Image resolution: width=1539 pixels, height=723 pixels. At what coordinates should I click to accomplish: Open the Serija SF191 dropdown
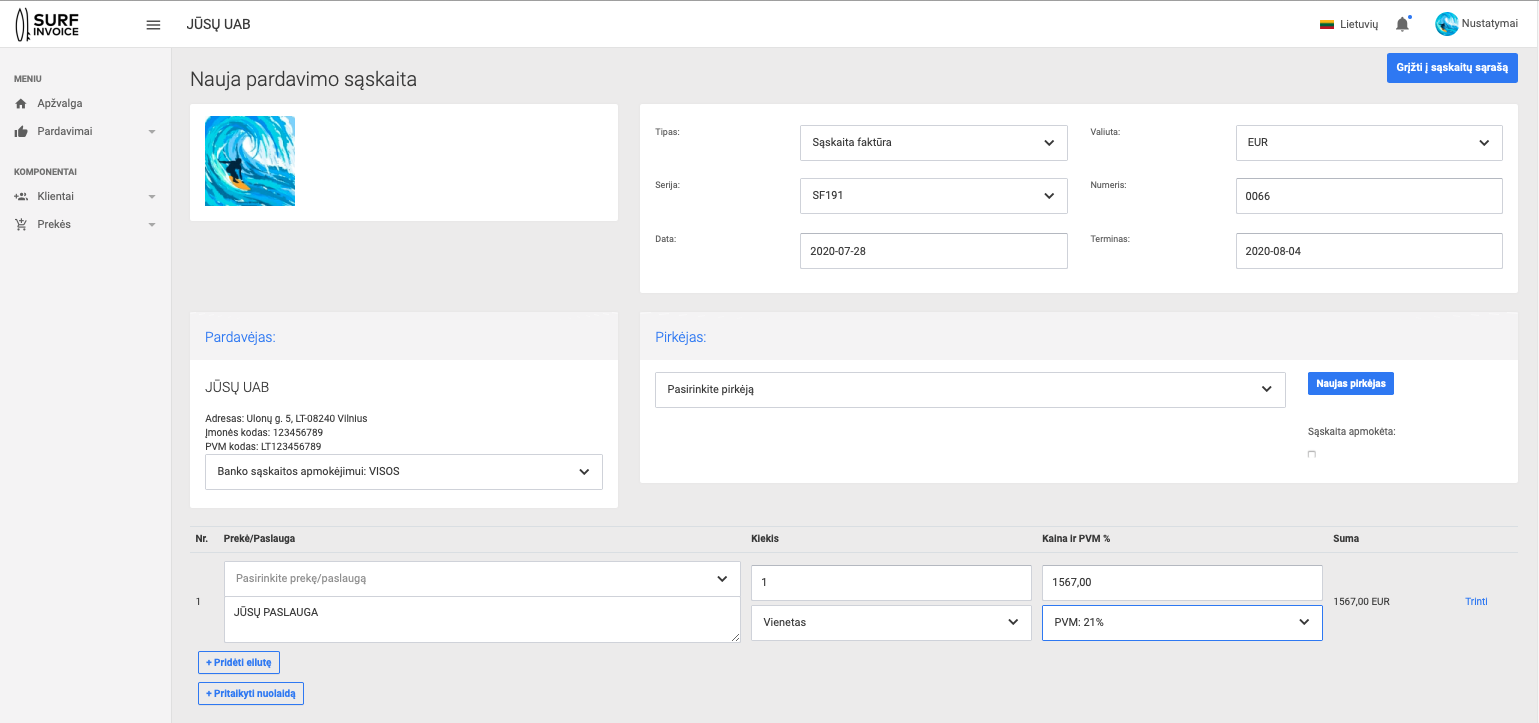click(933, 196)
